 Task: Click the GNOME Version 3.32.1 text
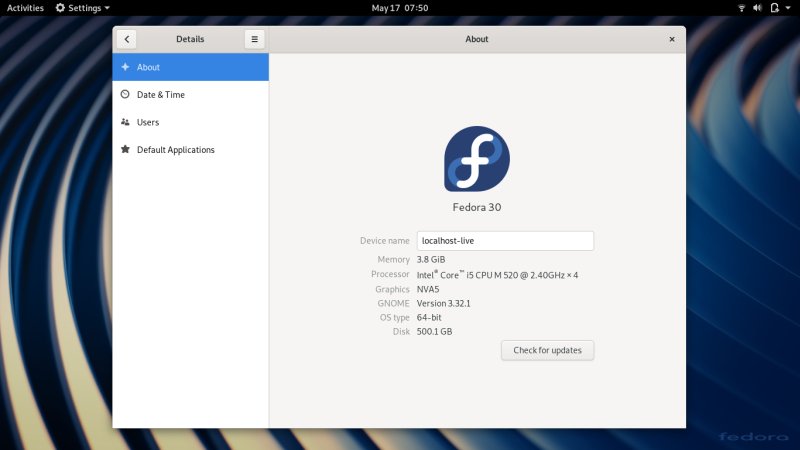point(443,304)
